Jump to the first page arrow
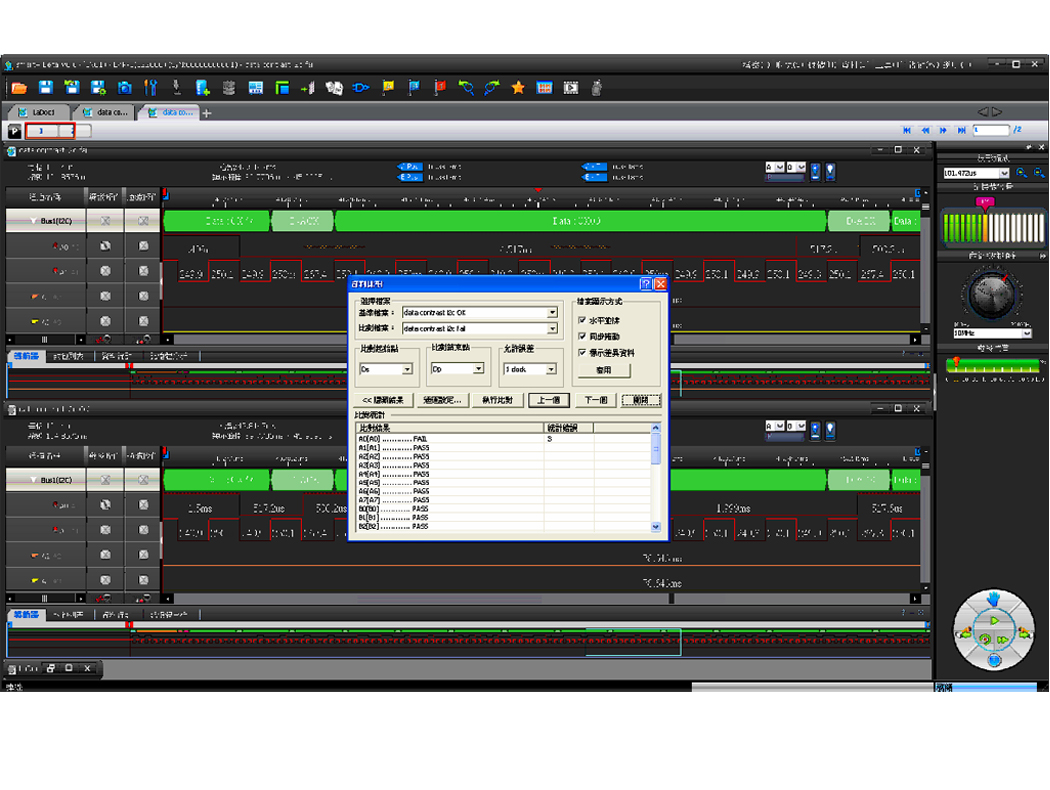The height and width of the screenshot is (790, 1050). 907,130
